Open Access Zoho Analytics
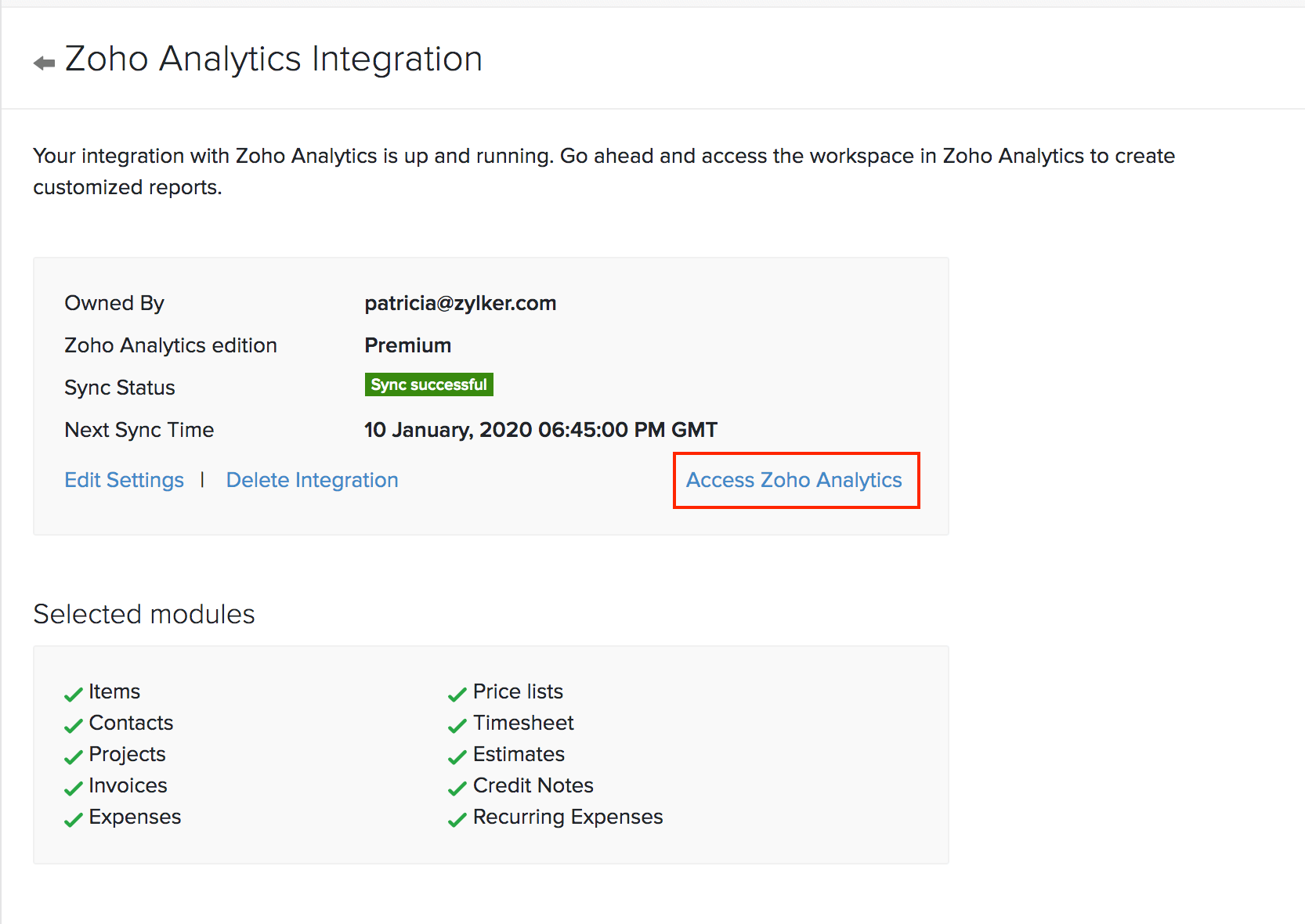 pos(795,480)
